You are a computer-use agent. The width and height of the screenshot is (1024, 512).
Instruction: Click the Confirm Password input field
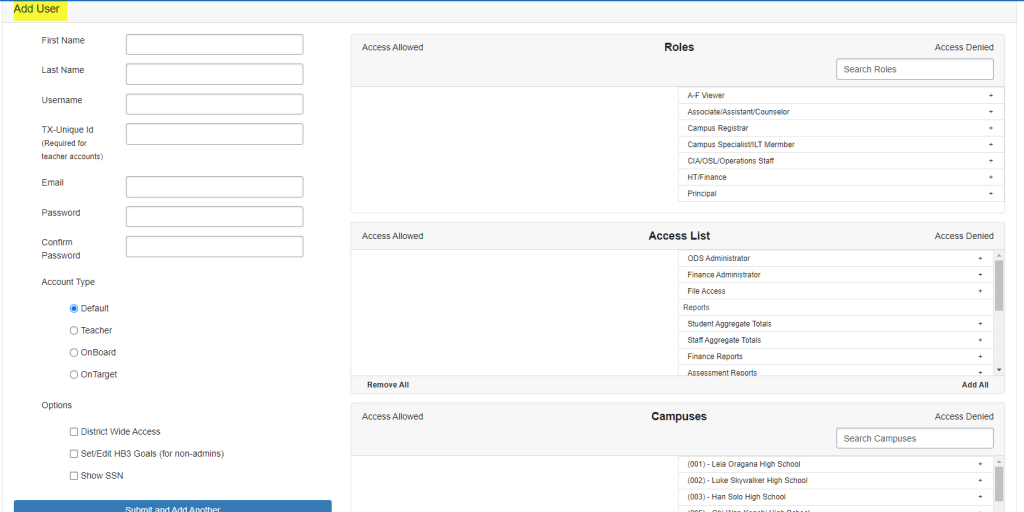(x=214, y=246)
